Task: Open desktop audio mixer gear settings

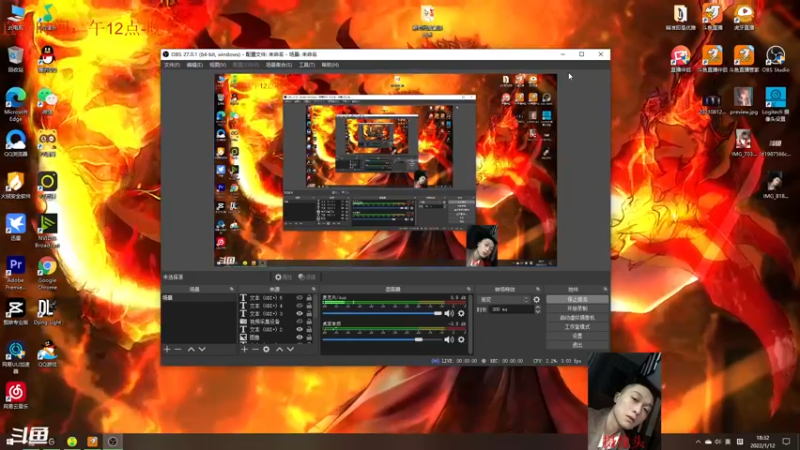Action: [x=461, y=339]
